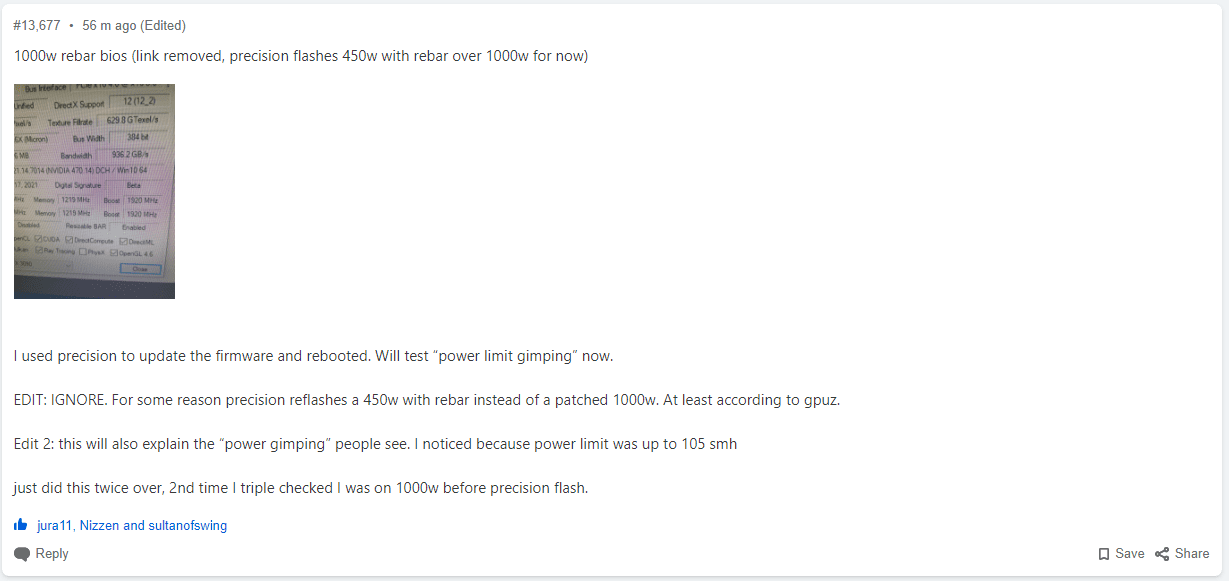Click the CUDA checkbox in GPU-Z image
The image size is (1229, 581).
pos(38,239)
